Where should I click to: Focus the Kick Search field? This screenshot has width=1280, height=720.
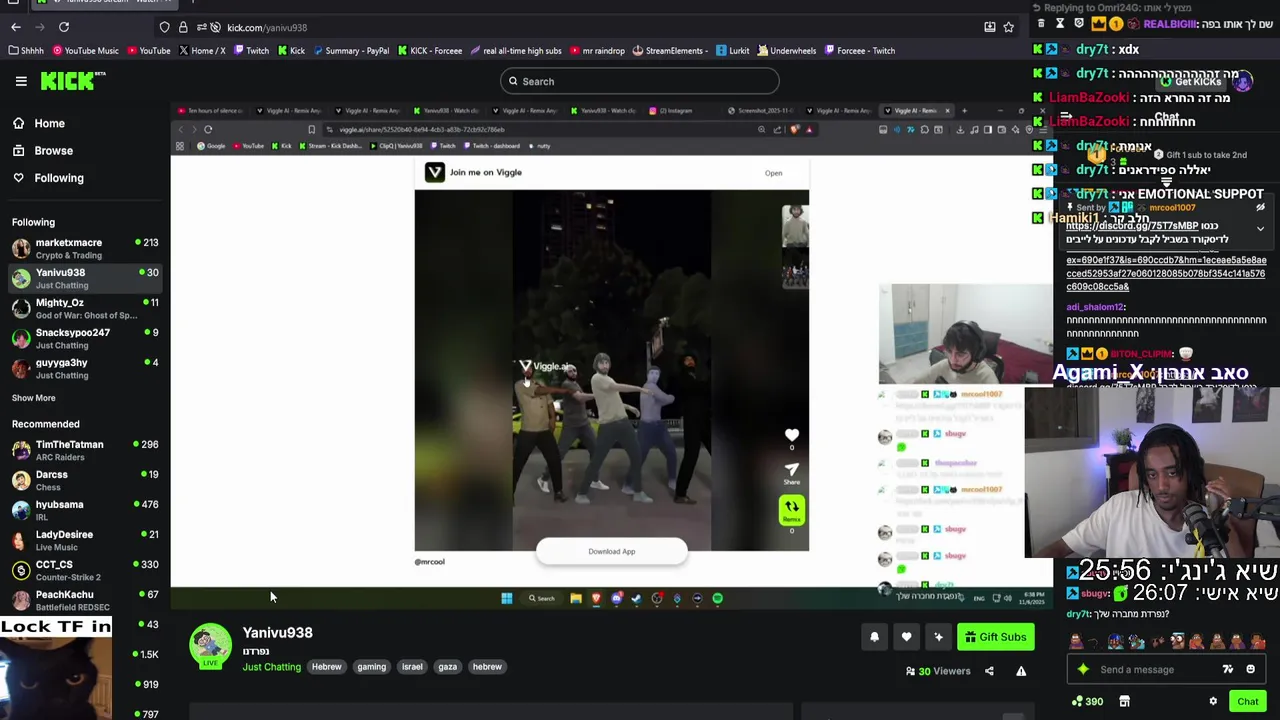[640, 81]
